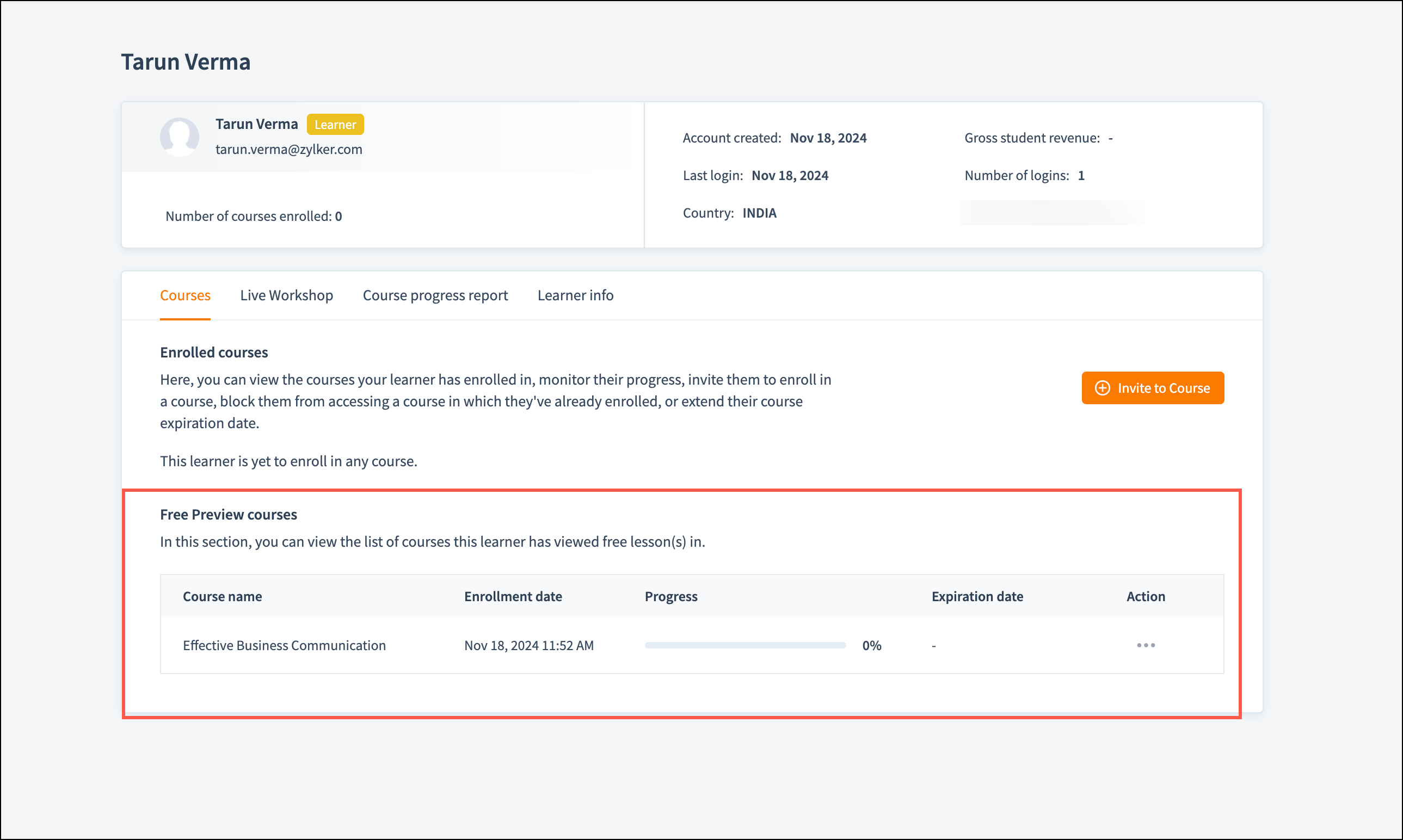Click the learner profile avatar icon
Image resolution: width=1403 pixels, height=840 pixels.
pyautogui.click(x=180, y=137)
